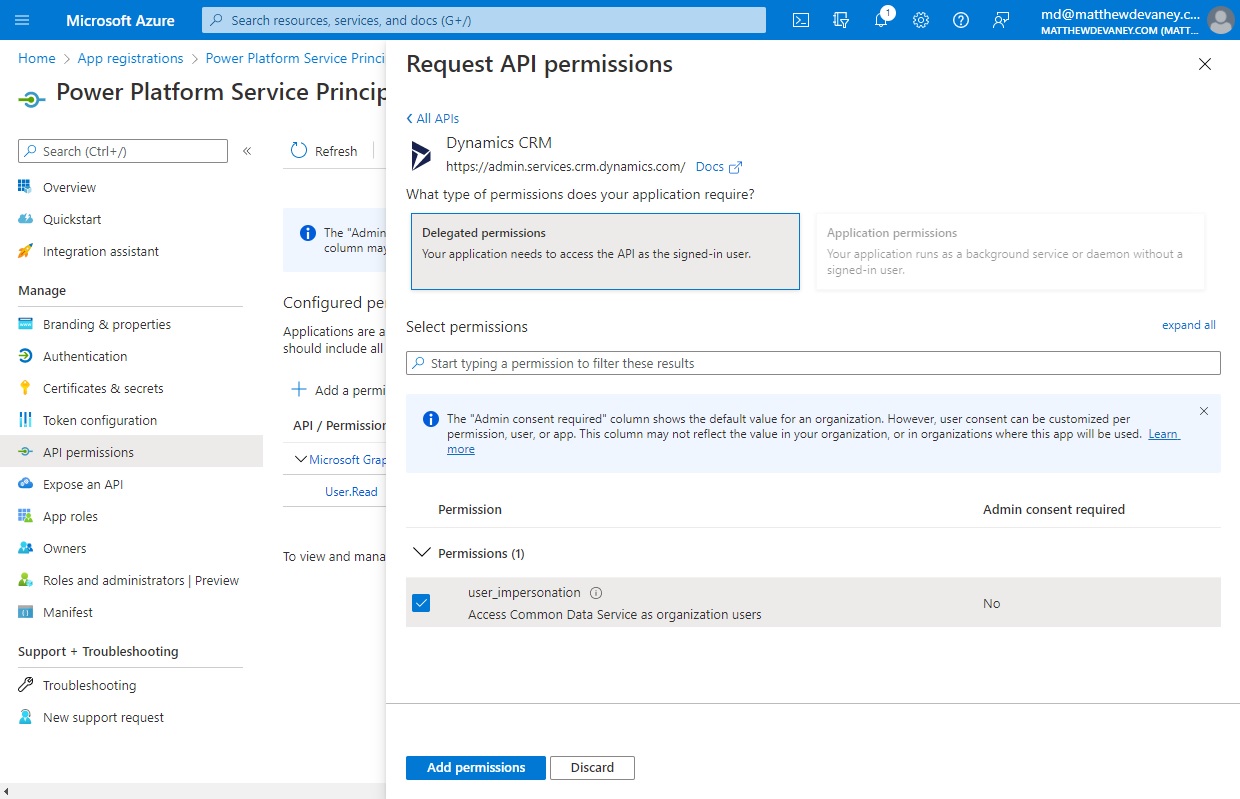Open the directory and subscription filter icon

[840, 20]
